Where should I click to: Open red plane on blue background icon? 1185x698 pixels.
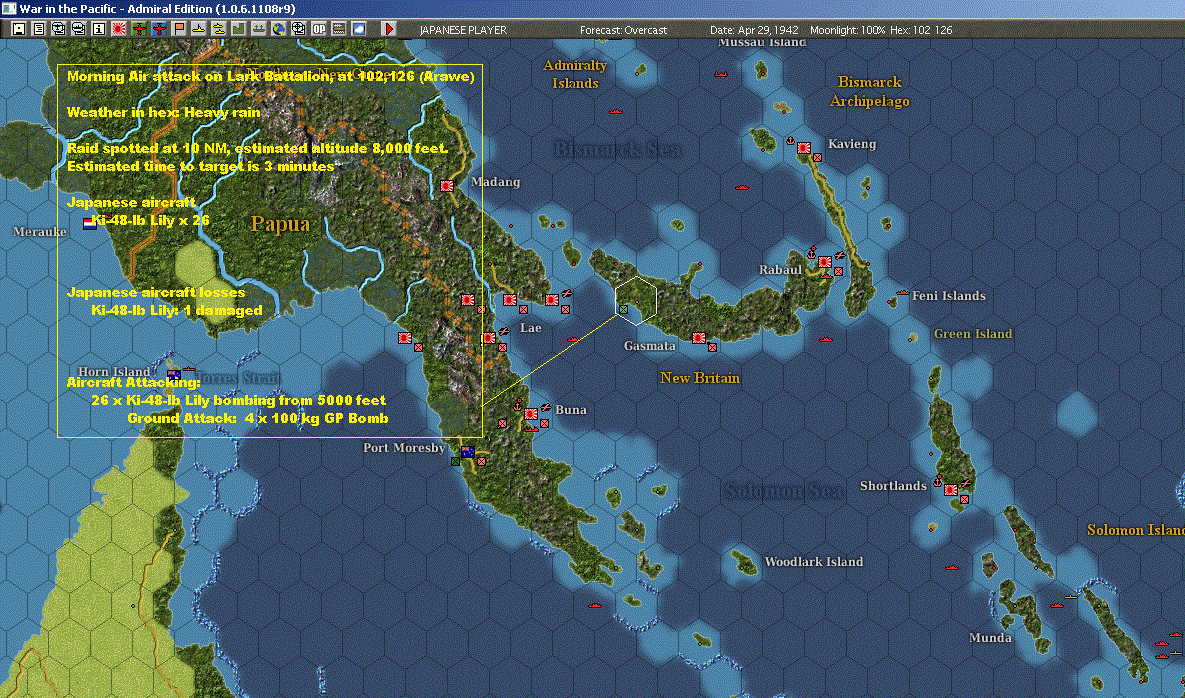pos(159,29)
